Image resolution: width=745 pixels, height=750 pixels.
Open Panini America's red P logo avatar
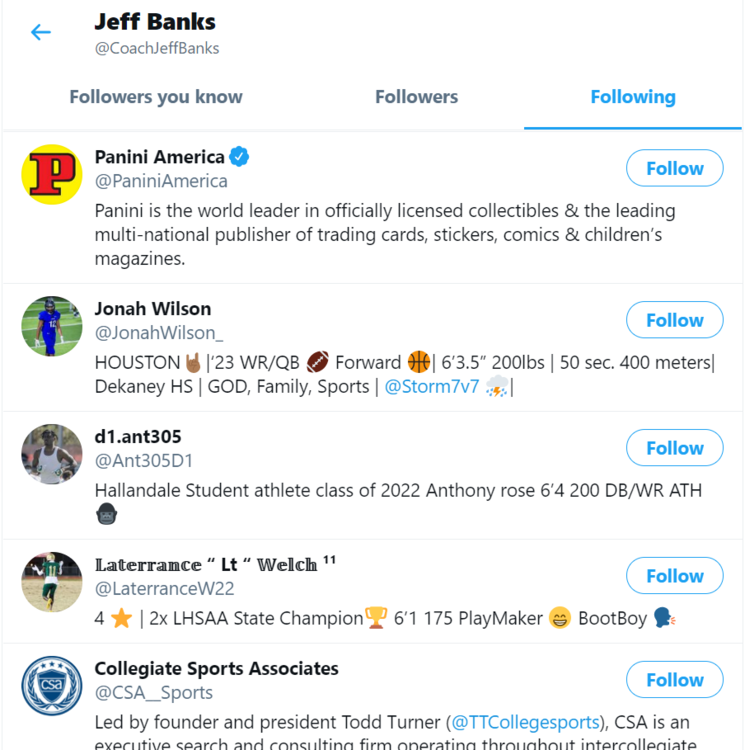pos(51,174)
